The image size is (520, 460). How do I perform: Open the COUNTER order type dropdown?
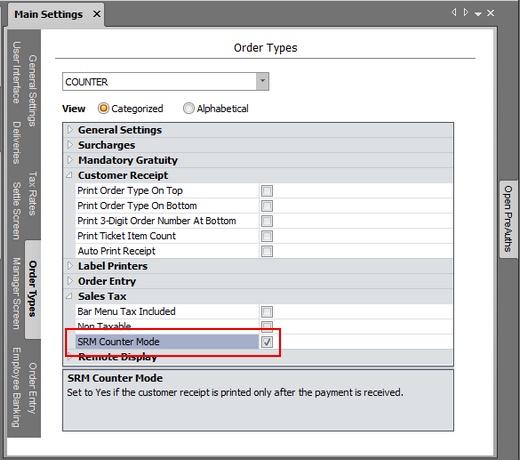262,81
